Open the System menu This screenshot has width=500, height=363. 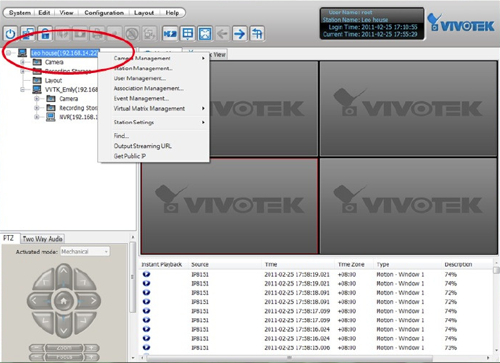coord(20,13)
